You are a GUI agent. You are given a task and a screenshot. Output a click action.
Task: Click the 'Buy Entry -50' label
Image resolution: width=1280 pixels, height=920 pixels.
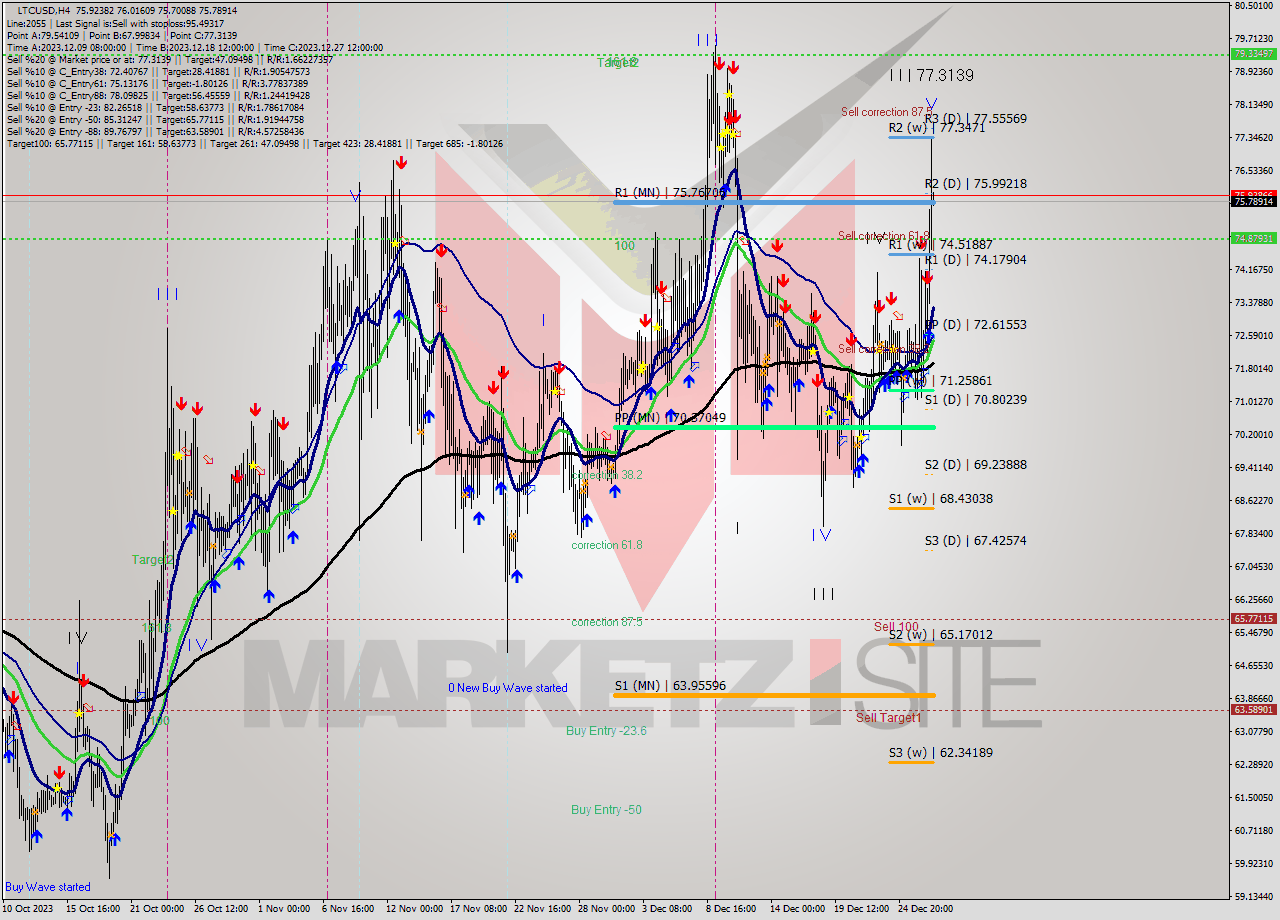(606, 809)
